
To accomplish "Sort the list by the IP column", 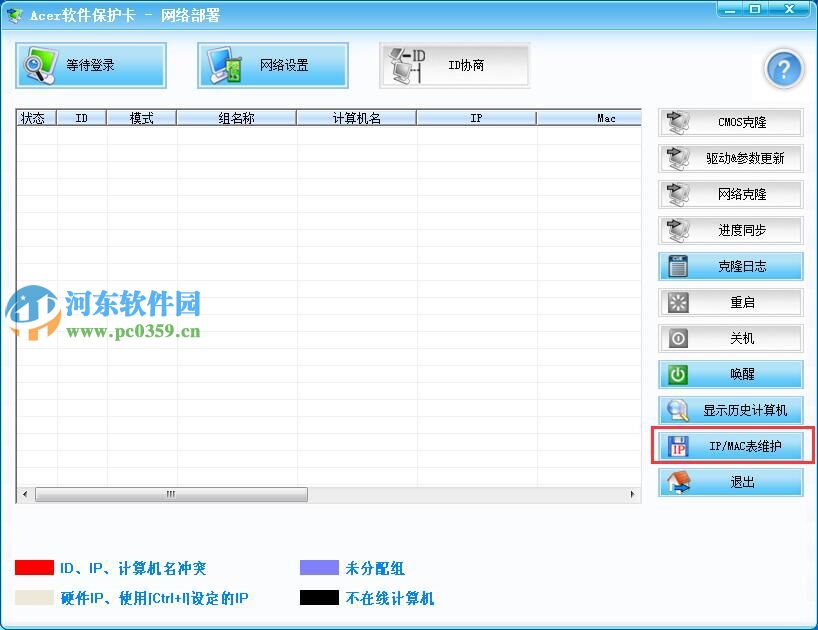I will pos(475,117).
